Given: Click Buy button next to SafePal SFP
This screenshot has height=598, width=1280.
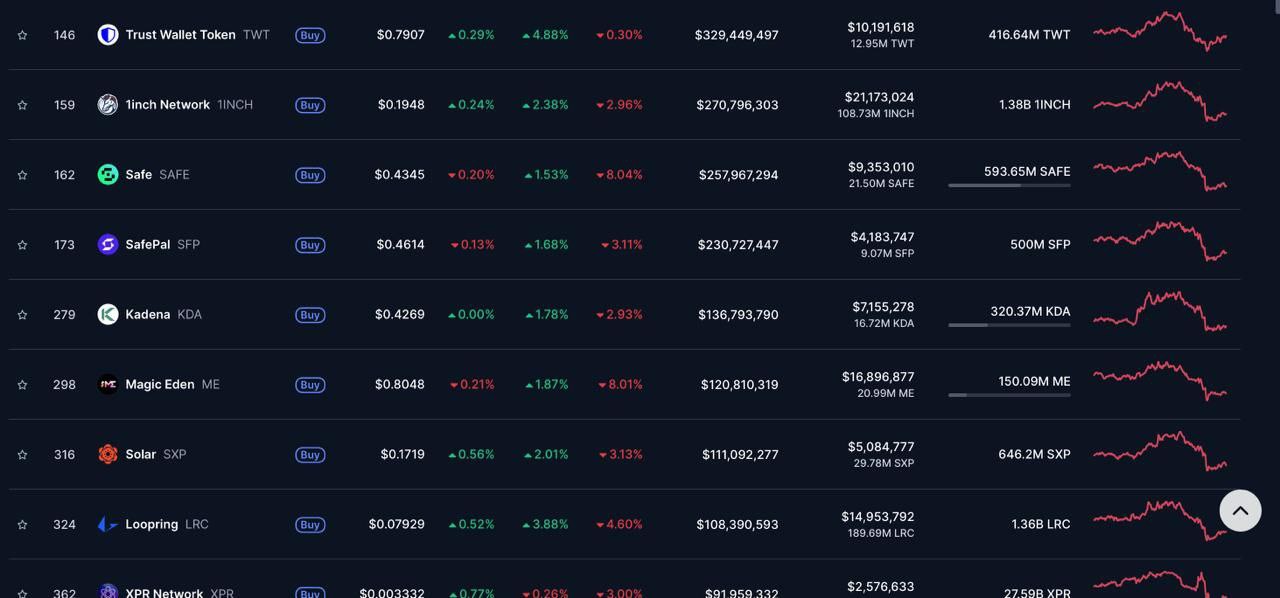Looking at the screenshot, I should point(310,245).
